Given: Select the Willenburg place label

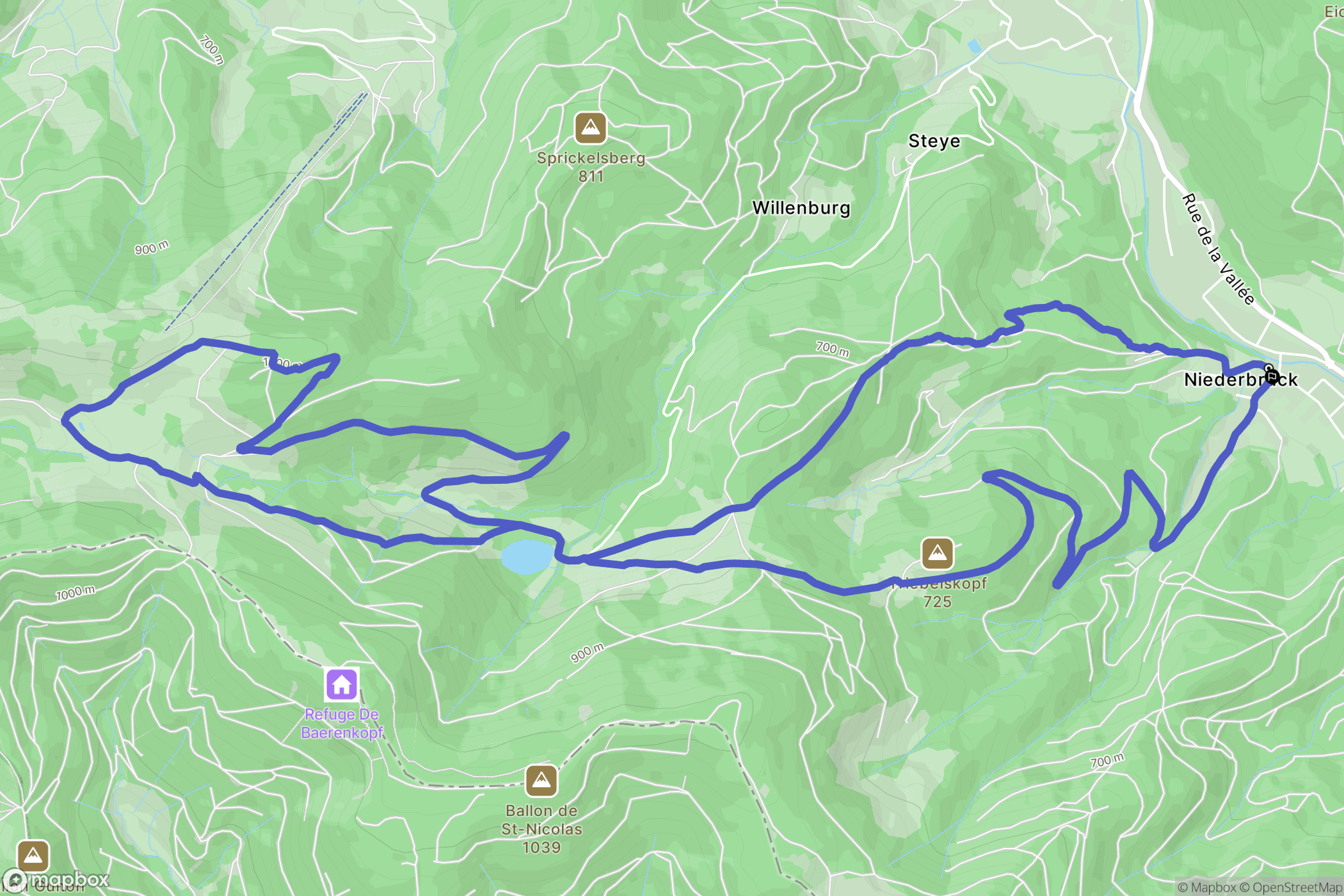Looking at the screenshot, I should pos(801,208).
